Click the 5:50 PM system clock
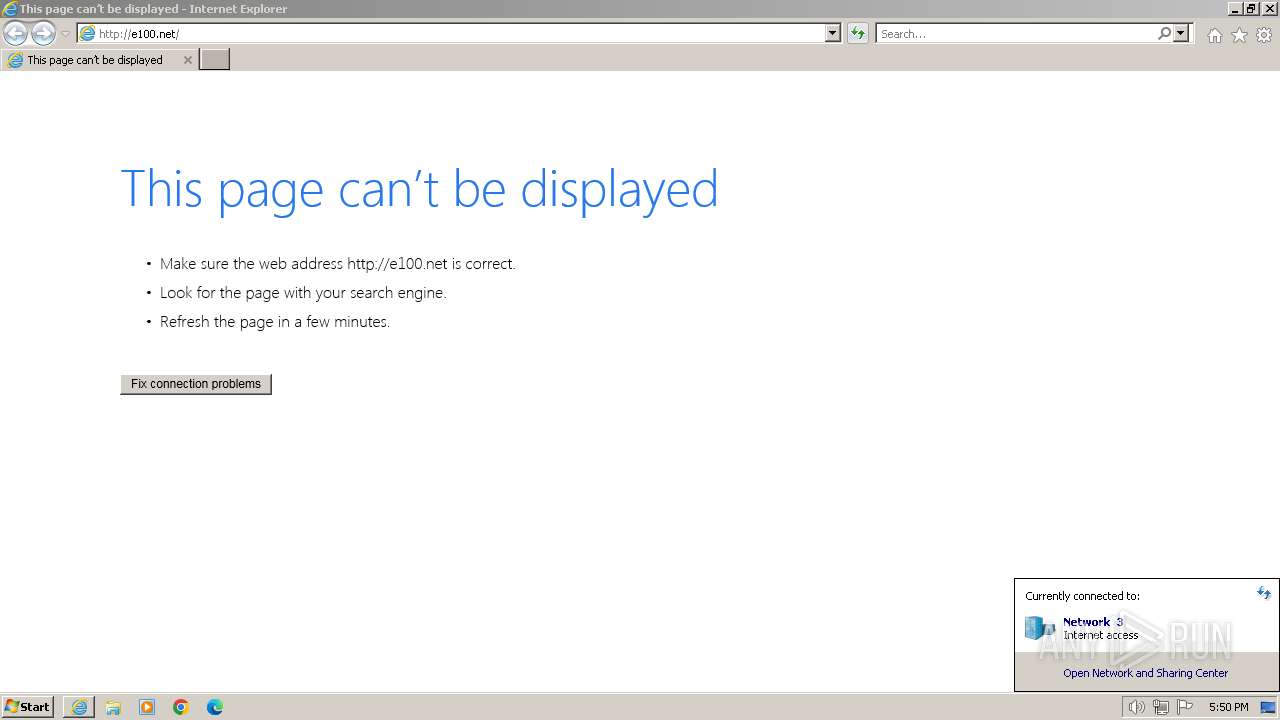 1229,707
